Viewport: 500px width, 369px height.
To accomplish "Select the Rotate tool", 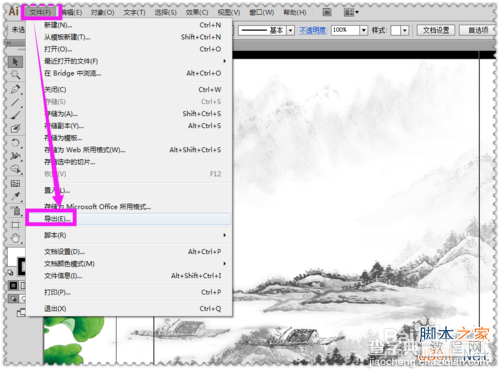I will coord(15,143).
